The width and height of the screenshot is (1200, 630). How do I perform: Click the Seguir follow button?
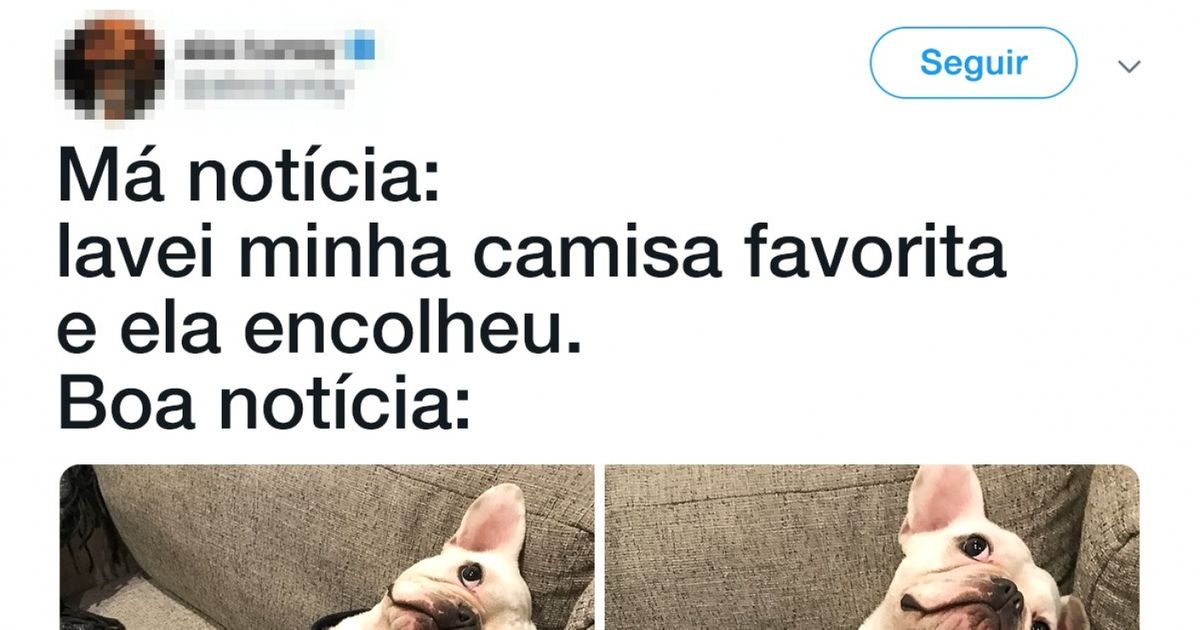click(x=973, y=63)
